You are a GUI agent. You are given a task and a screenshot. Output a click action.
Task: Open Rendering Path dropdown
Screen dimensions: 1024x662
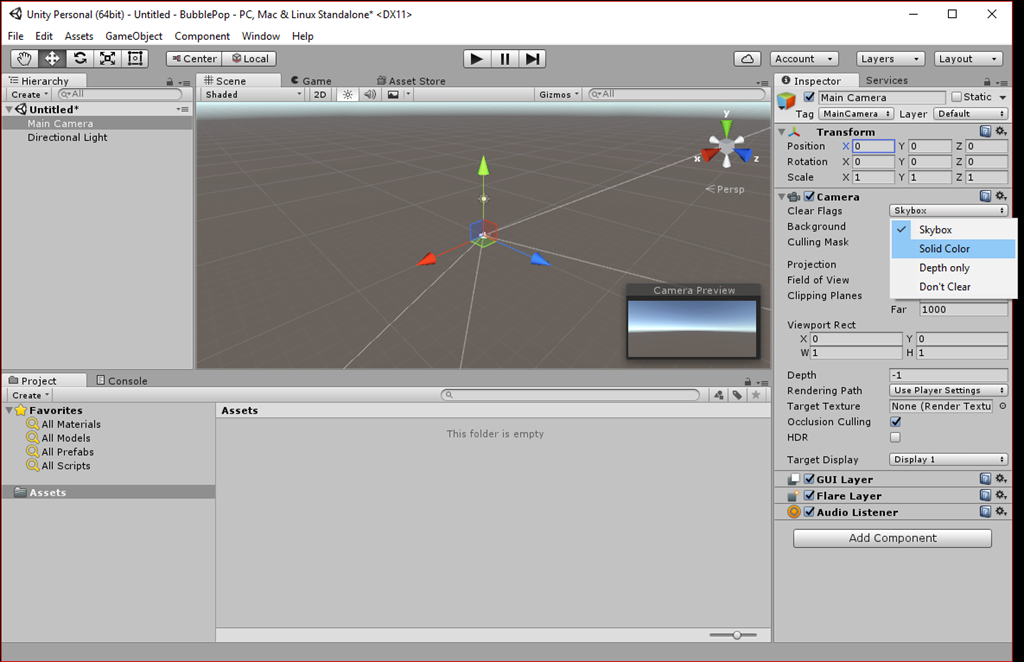point(948,390)
